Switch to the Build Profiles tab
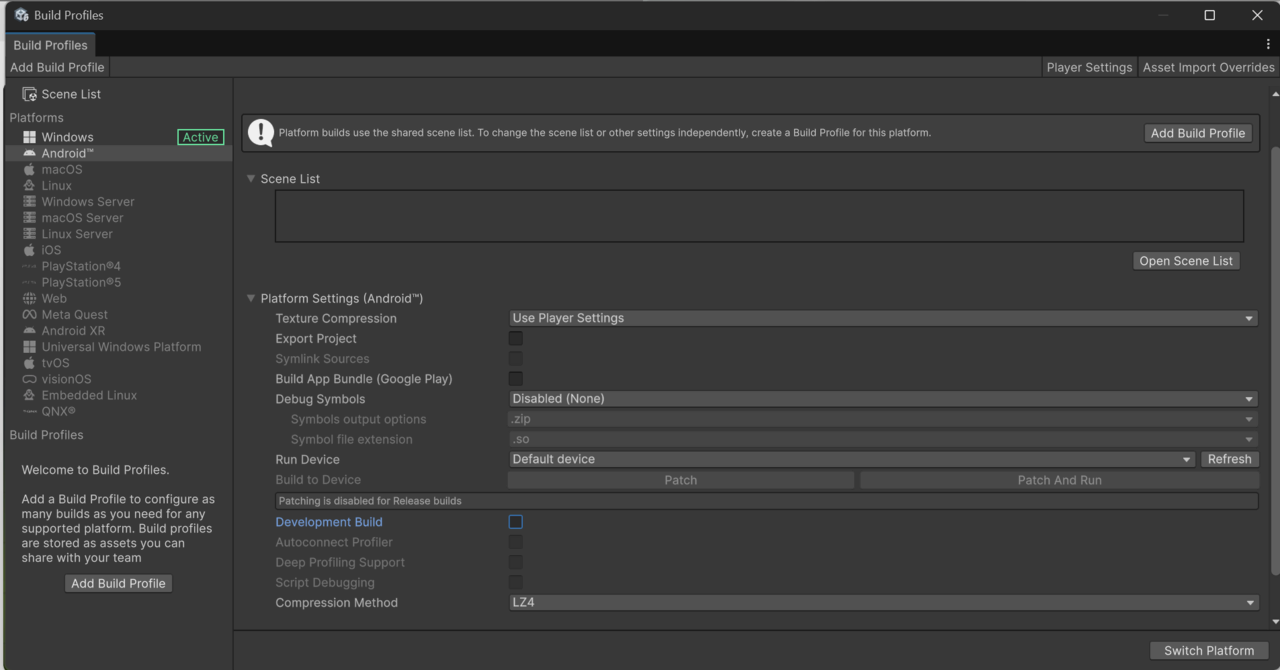1280x670 pixels. [50, 44]
